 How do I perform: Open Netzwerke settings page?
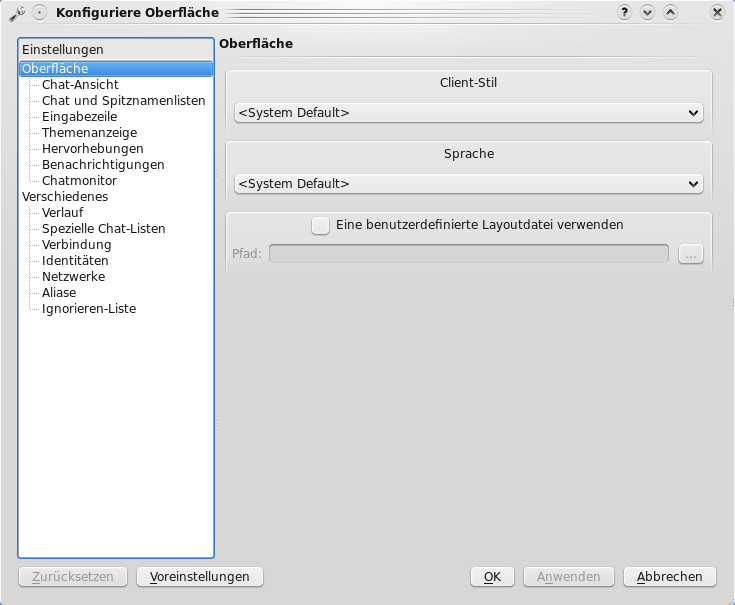pos(73,277)
